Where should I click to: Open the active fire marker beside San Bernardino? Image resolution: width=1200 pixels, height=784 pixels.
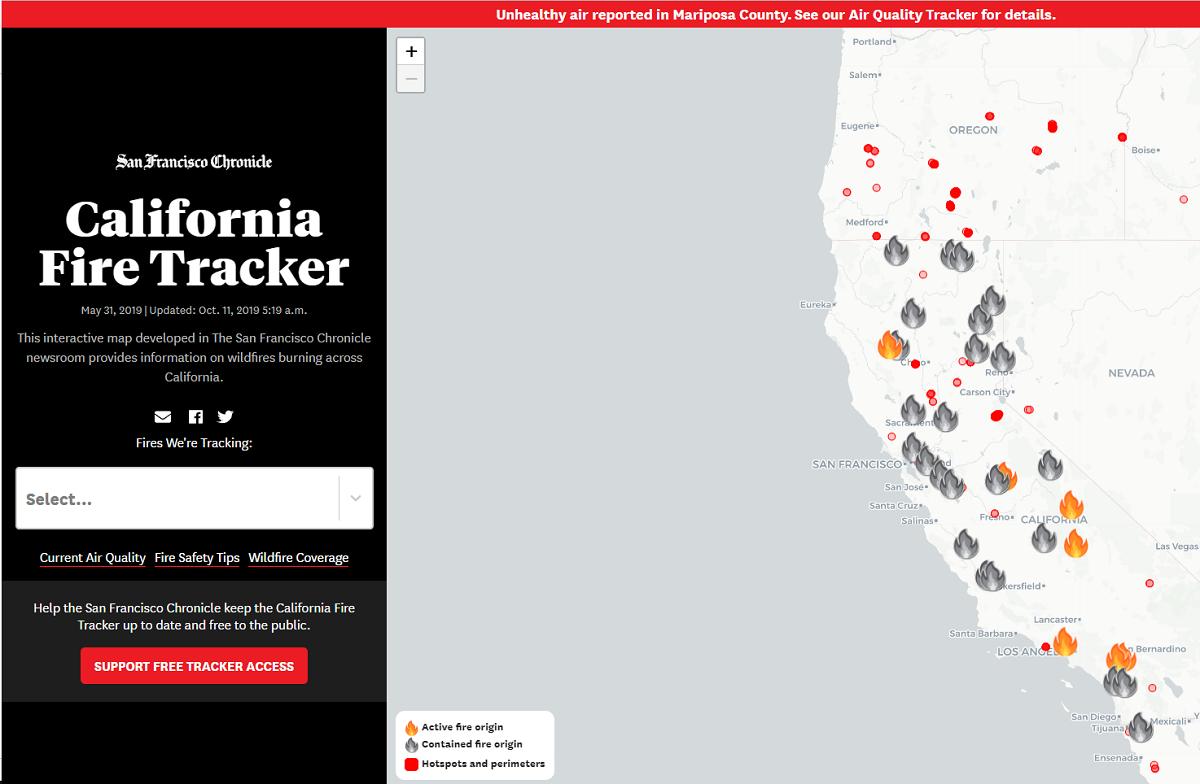click(1121, 657)
